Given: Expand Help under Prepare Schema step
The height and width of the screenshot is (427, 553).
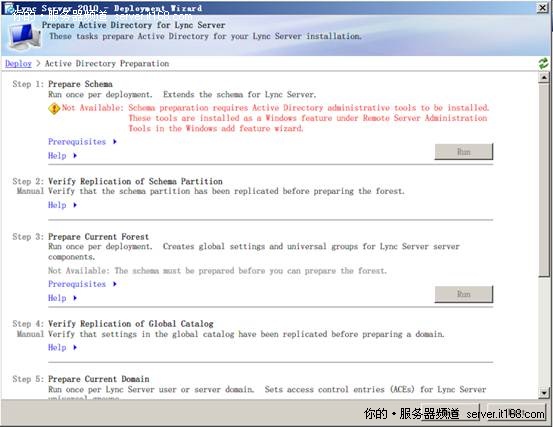Looking at the screenshot, I should pos(57,156).
